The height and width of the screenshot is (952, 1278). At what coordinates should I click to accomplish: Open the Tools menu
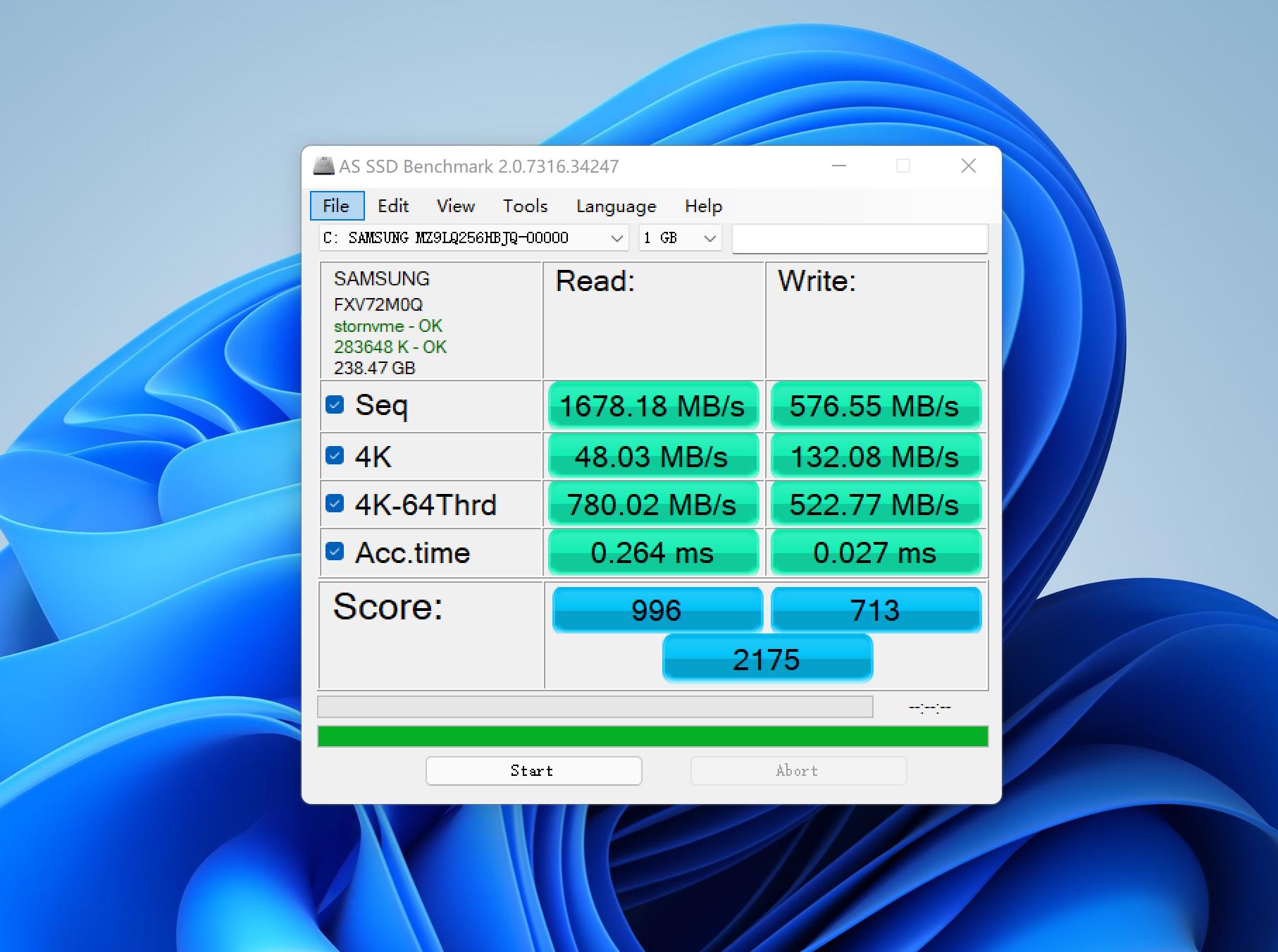(525, 206)
